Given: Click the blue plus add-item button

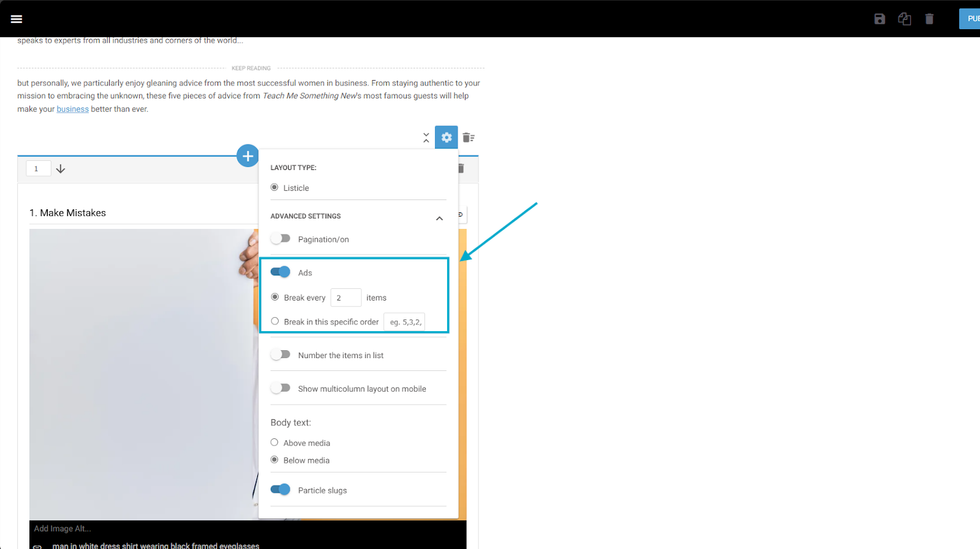Looking at the screenshot, I should pos(248,156).
